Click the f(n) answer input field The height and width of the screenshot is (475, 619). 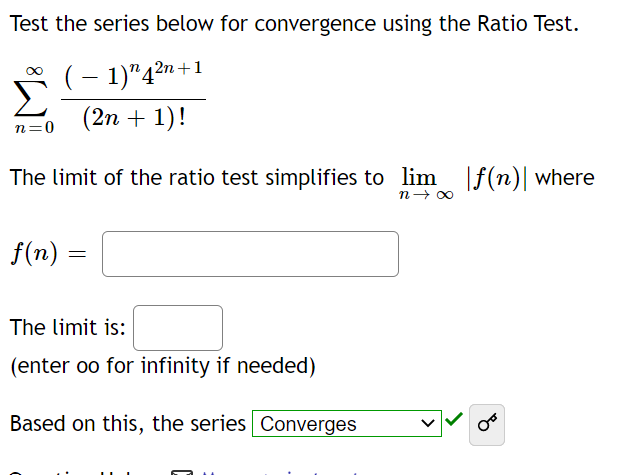pos(250,254)
